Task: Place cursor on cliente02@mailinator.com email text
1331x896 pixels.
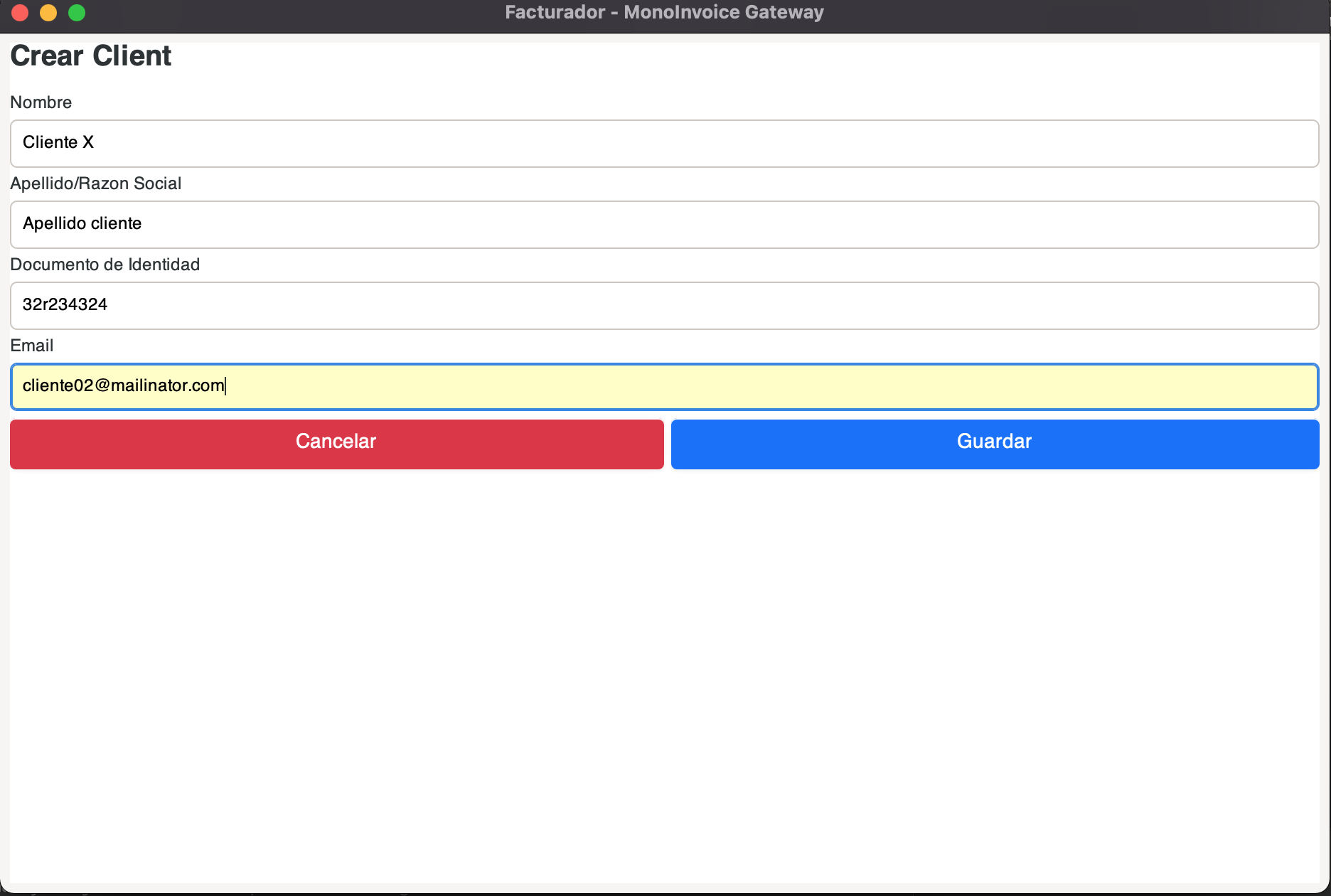Action: click(123, 385)
